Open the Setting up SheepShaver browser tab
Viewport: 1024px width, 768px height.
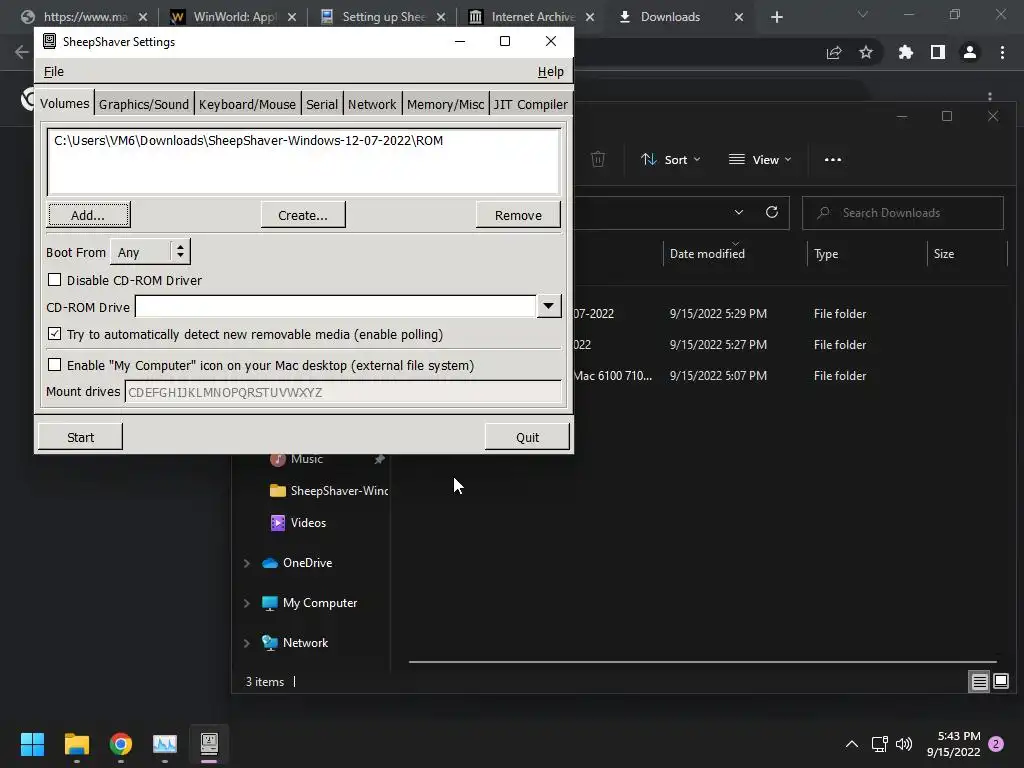coord(382,17)
